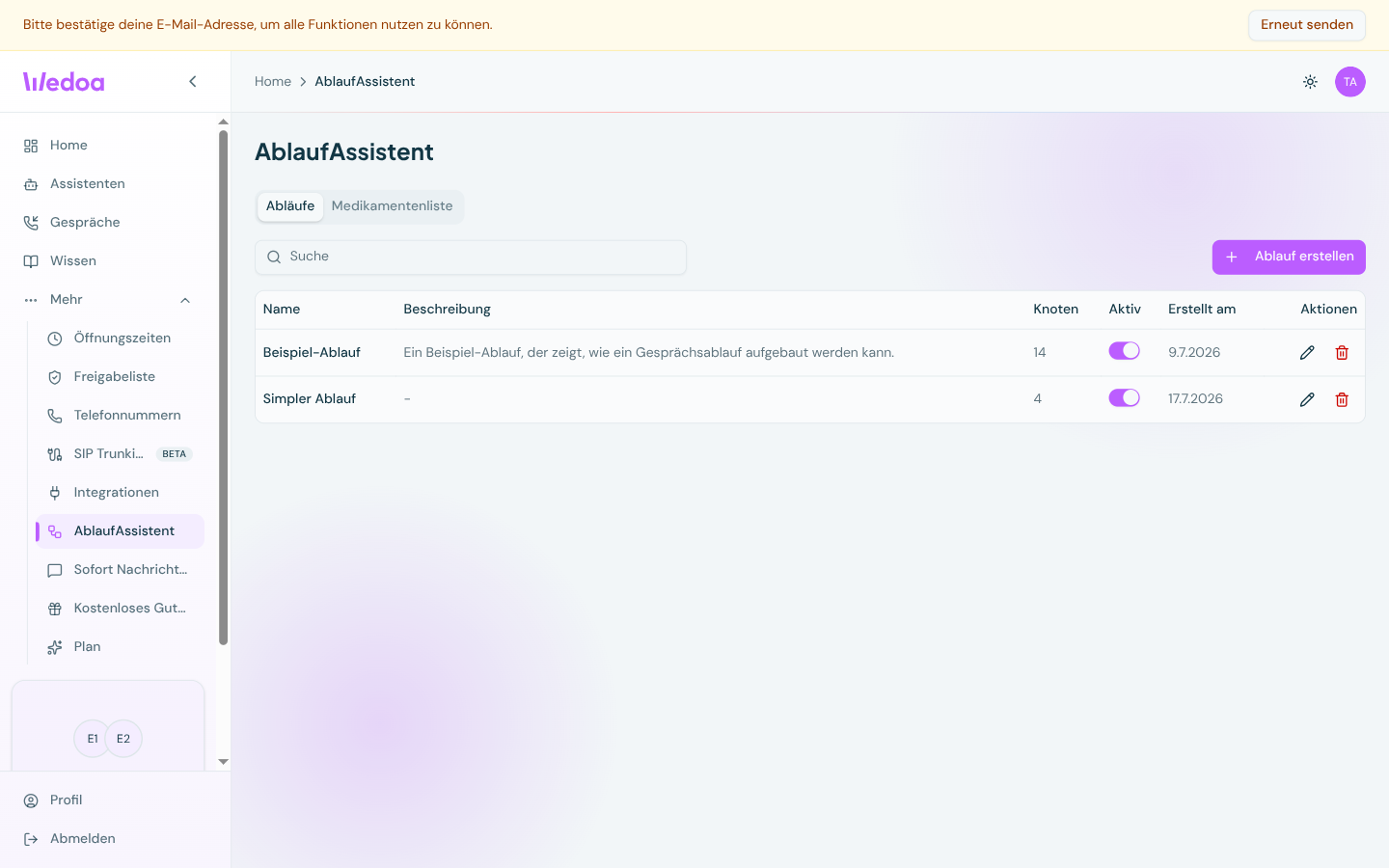This screenshot has width=1389, height=868.
Task: Click the Ablauf erstellen button
Action: coord(1289,257)
